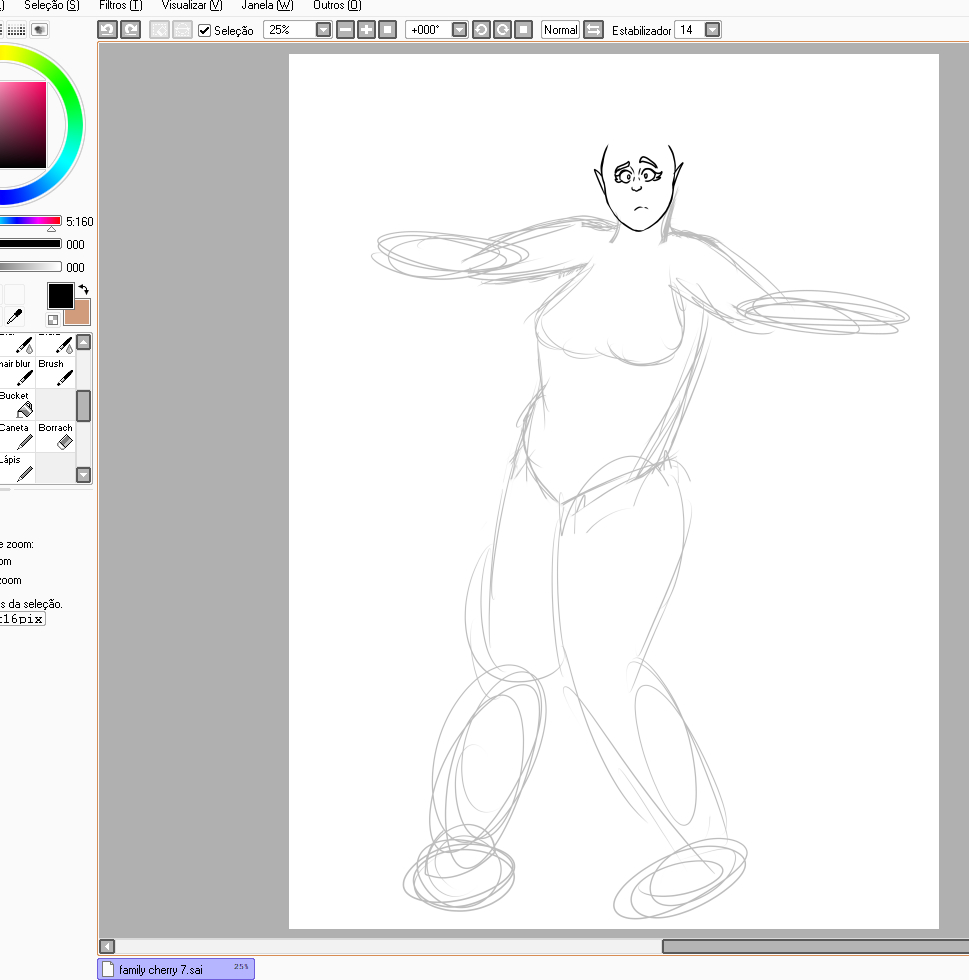Click the Normal view button
The image size is (969, 980).
[560, 30]
